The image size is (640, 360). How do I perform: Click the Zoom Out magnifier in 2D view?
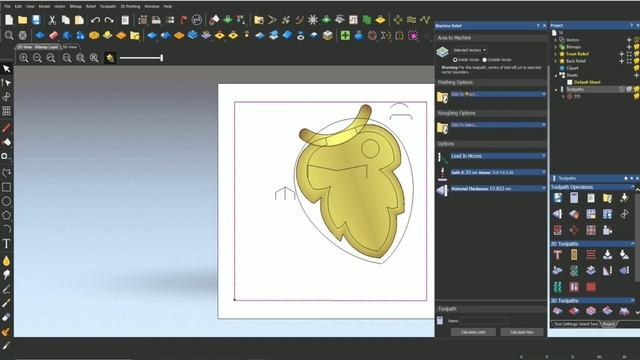tap(37, 58)
